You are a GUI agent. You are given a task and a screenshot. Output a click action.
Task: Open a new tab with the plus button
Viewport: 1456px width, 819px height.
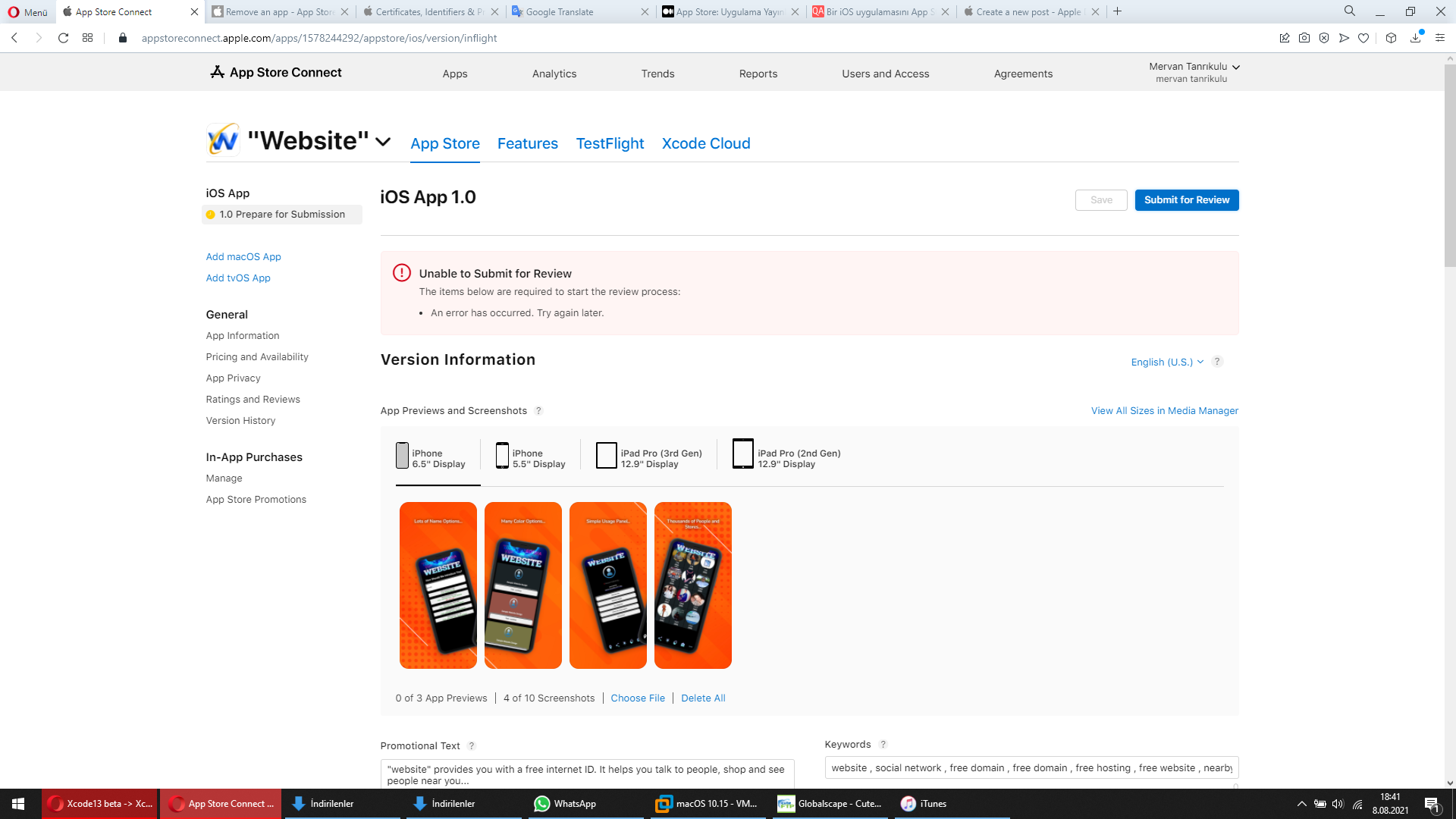tap(1118, 11)
